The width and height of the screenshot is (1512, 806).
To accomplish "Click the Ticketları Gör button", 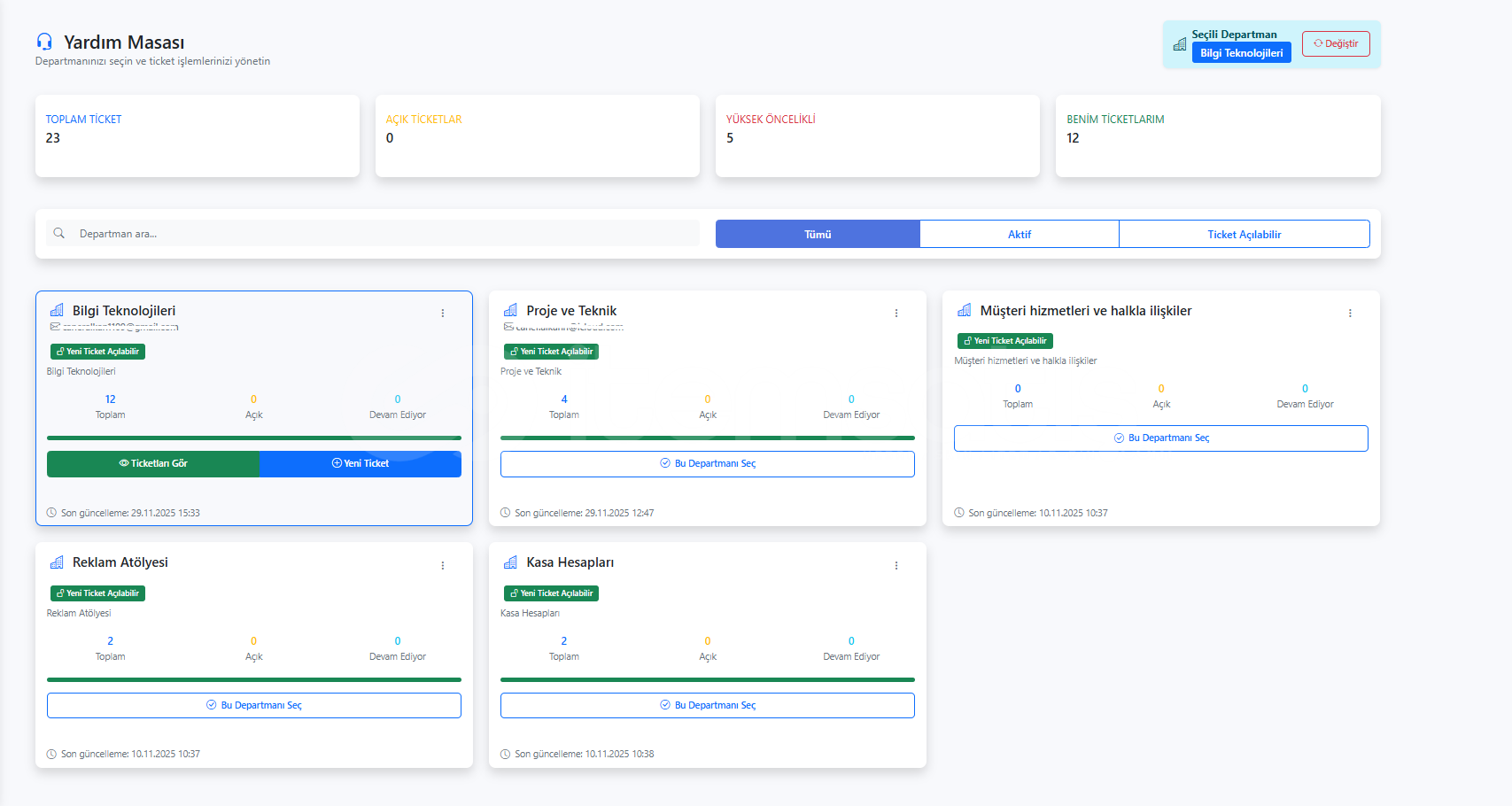I will click(x=153, y=464).
